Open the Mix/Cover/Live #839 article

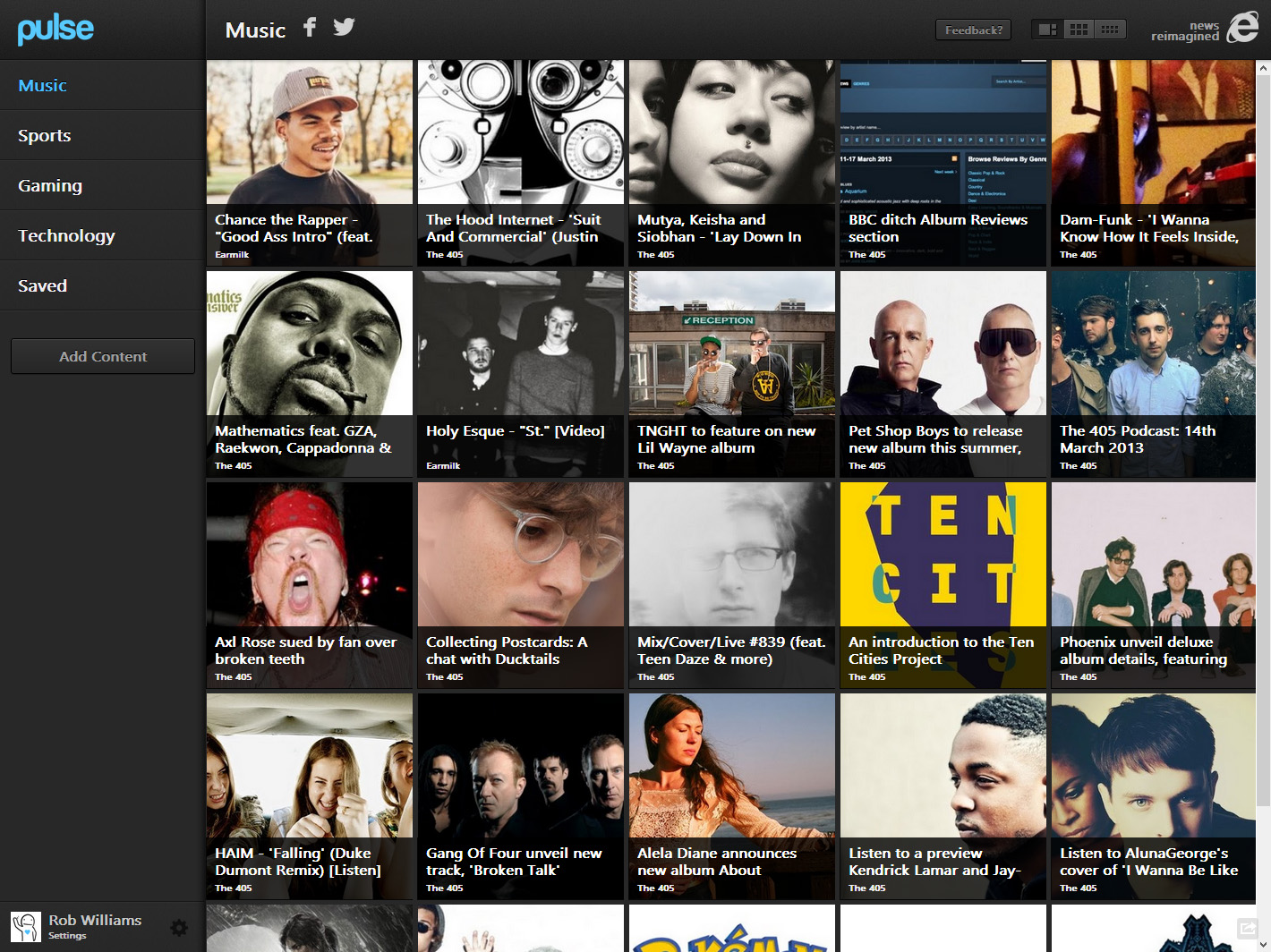(732, 585)
